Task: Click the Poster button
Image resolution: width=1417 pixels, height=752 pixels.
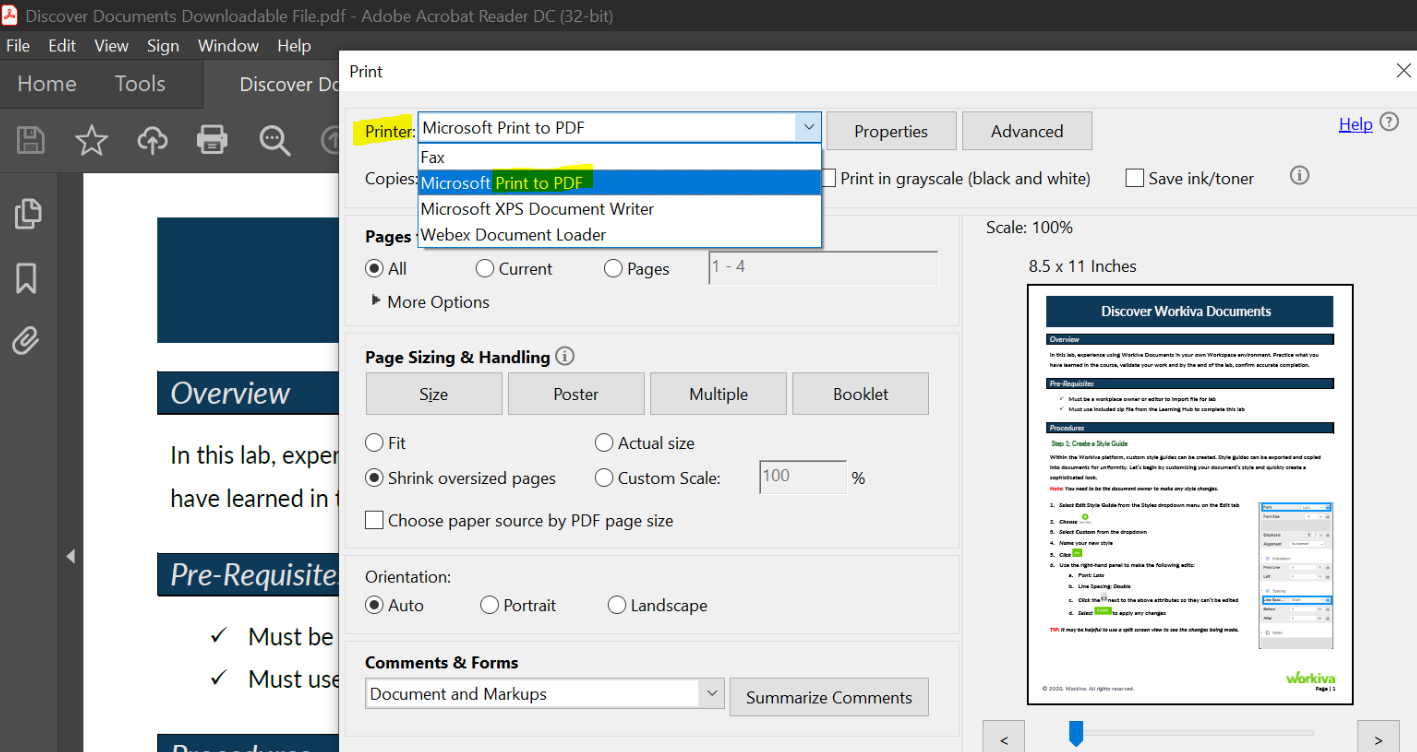Action: (x=576, y=394)
